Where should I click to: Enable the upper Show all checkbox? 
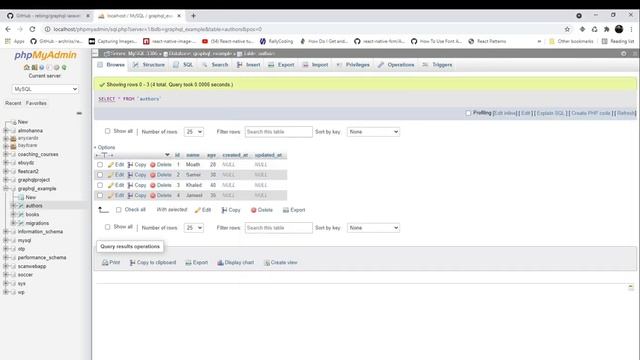pos(107,131)
